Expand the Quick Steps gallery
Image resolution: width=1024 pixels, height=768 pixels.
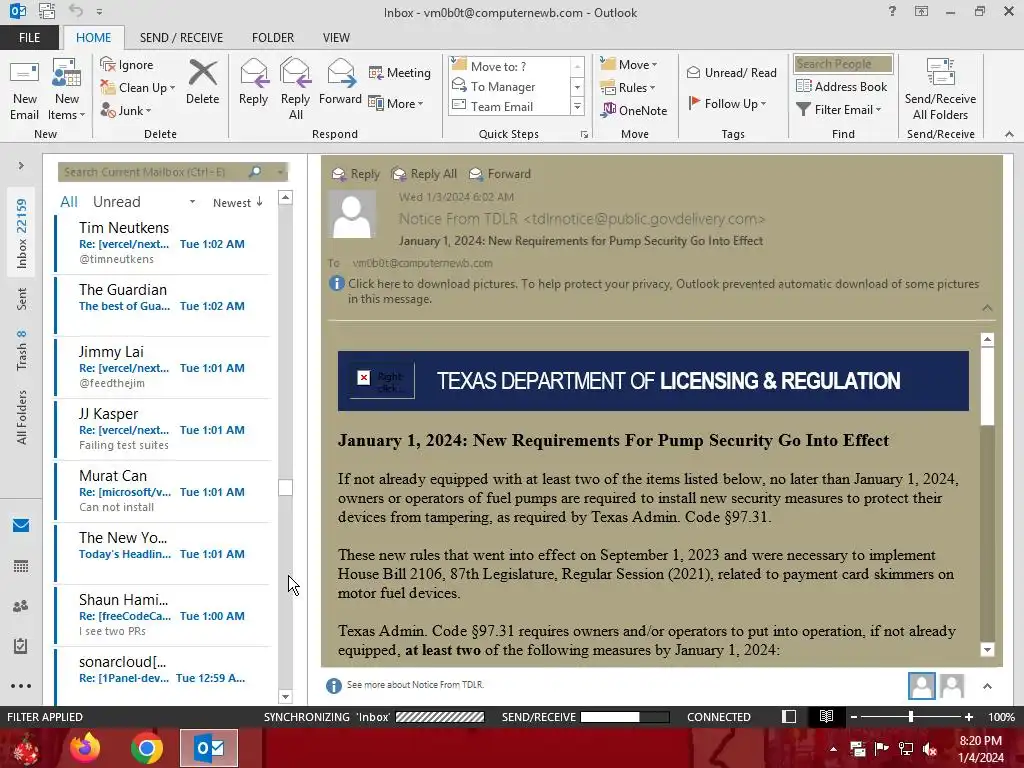(577, 106)
